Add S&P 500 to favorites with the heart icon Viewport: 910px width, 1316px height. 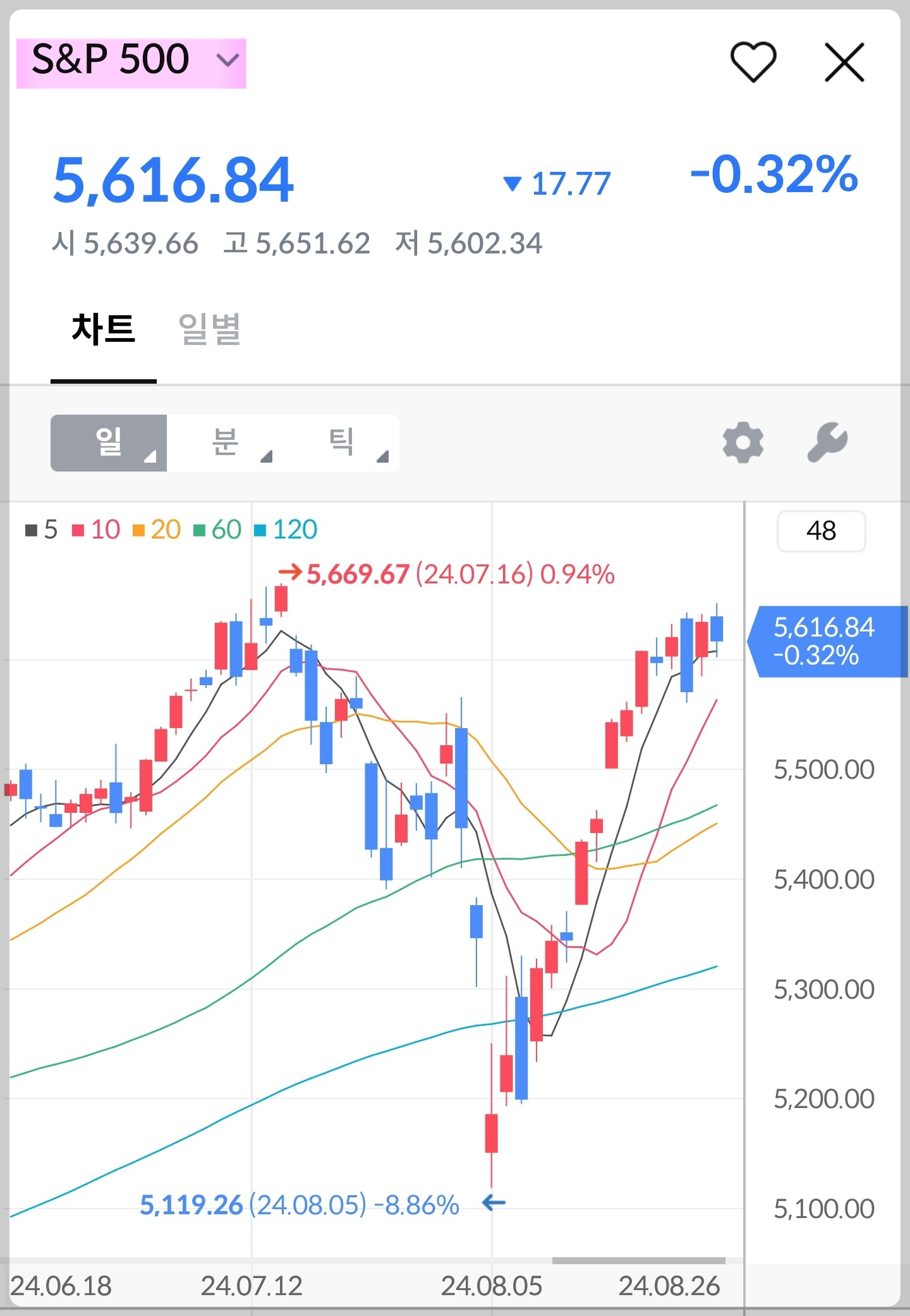753,61
